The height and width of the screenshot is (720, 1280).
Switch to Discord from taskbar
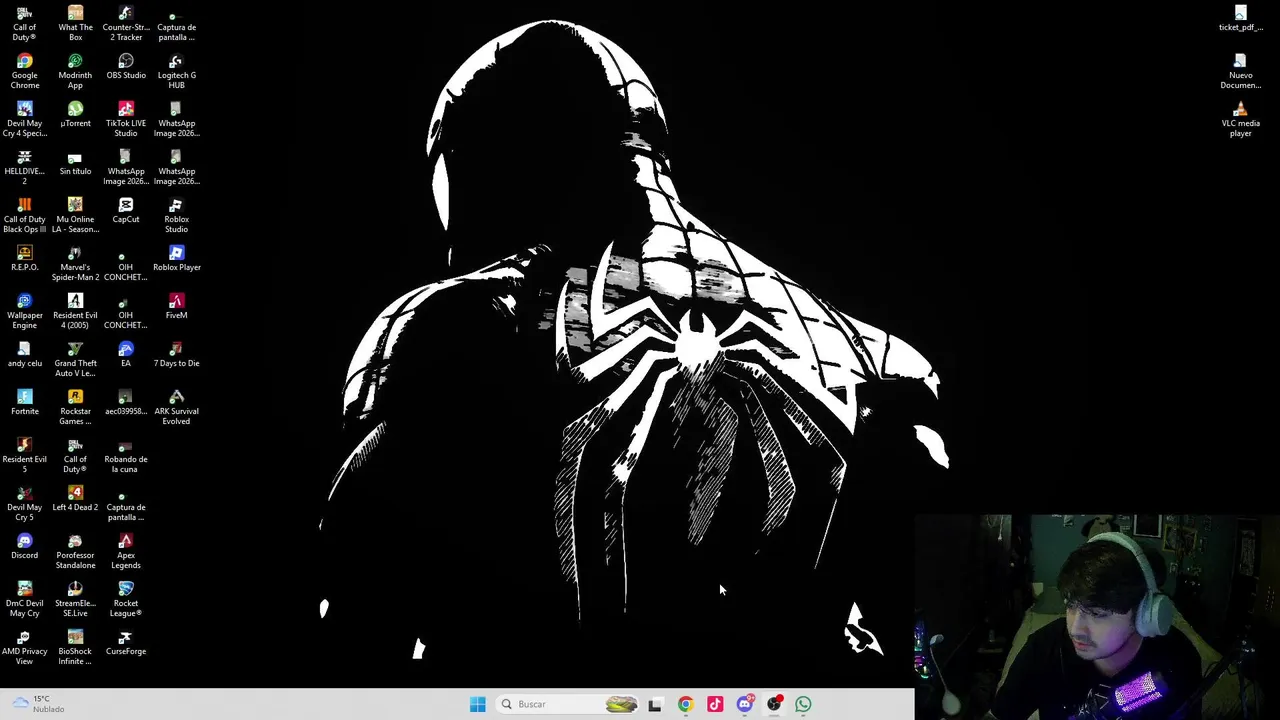coord(744,704)
